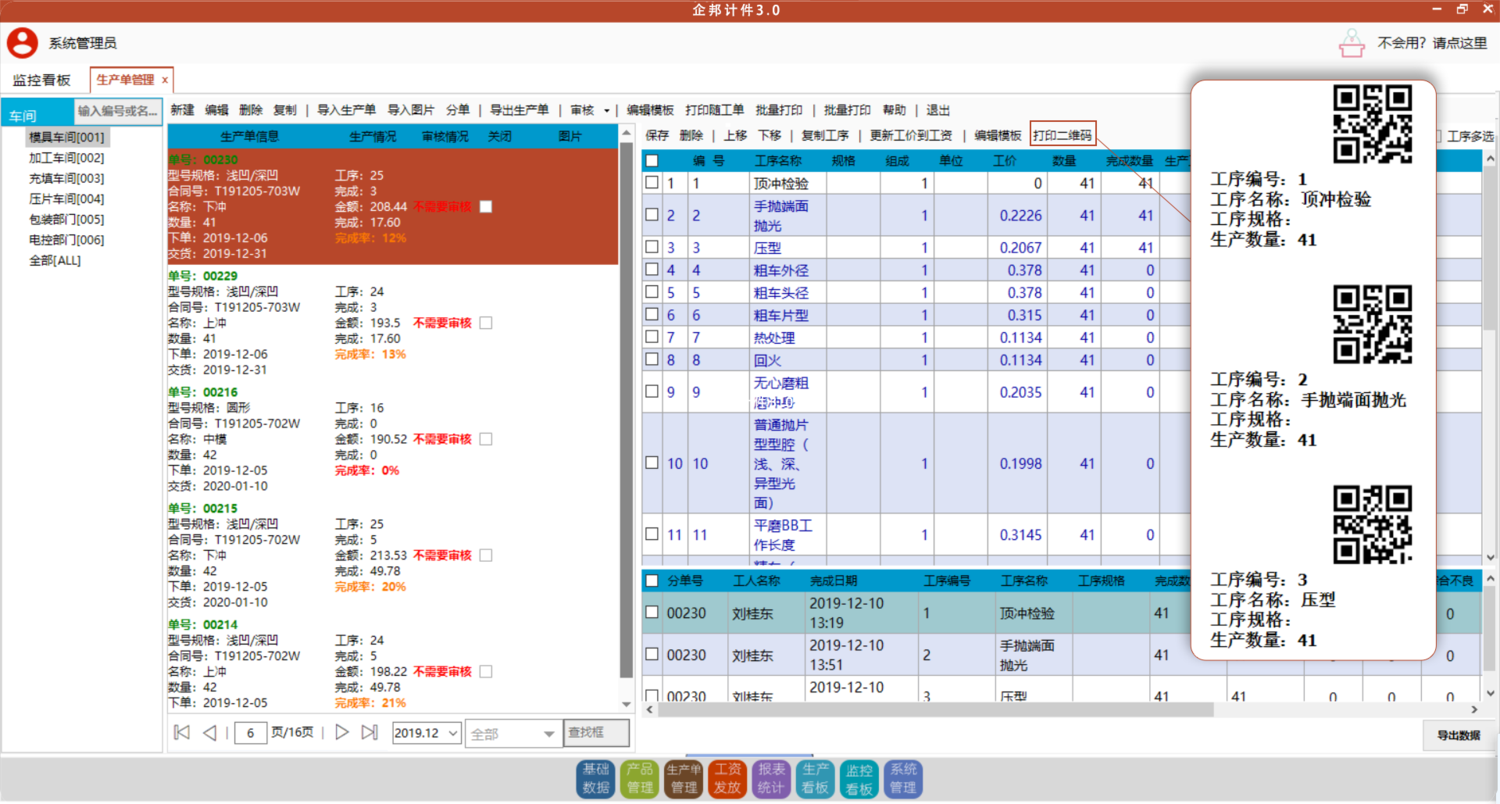Open 系统管理 from the bottom bar
The width and height of the screenshot is (1500, 804).
click(903, 778)
